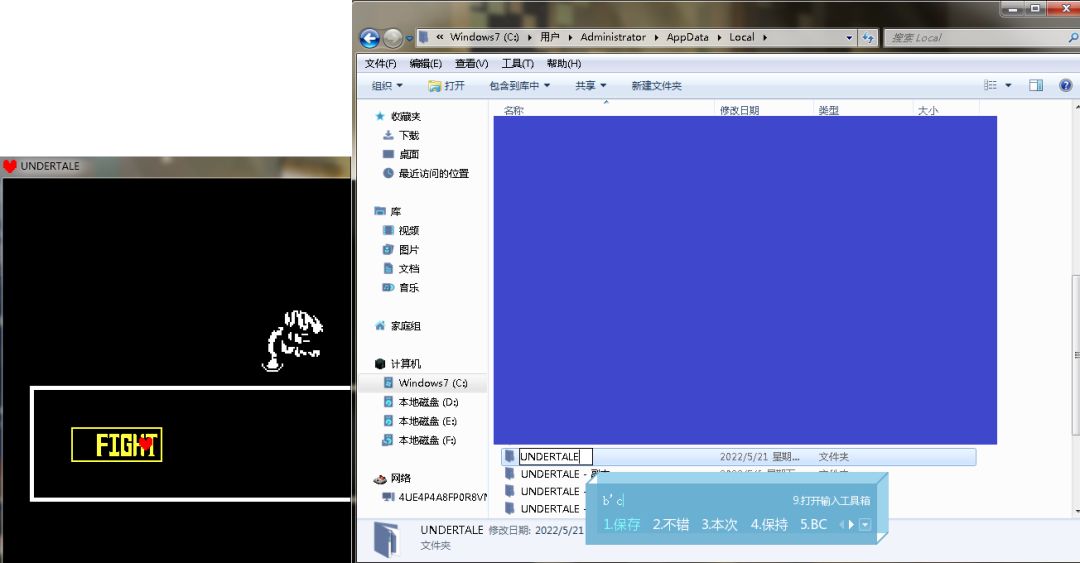This screenshot has width=1080, height=563.
Task: Choose IME candidate 5.BC
Action: coord(813,524)
